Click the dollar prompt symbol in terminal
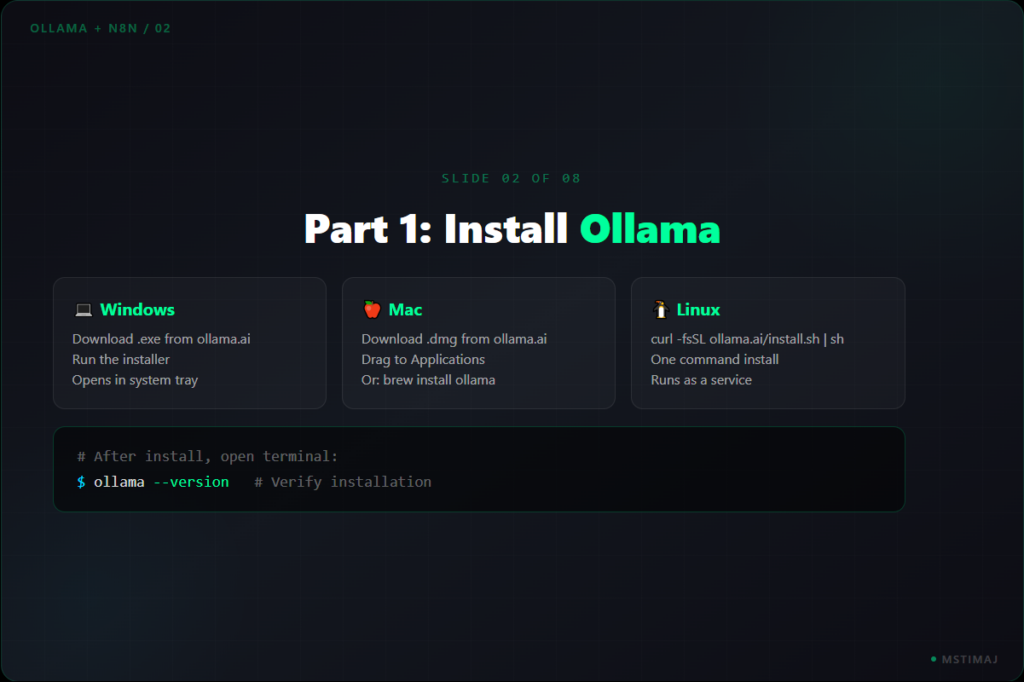This screenshot has width=1024, height=682. [x=81, y=482]
